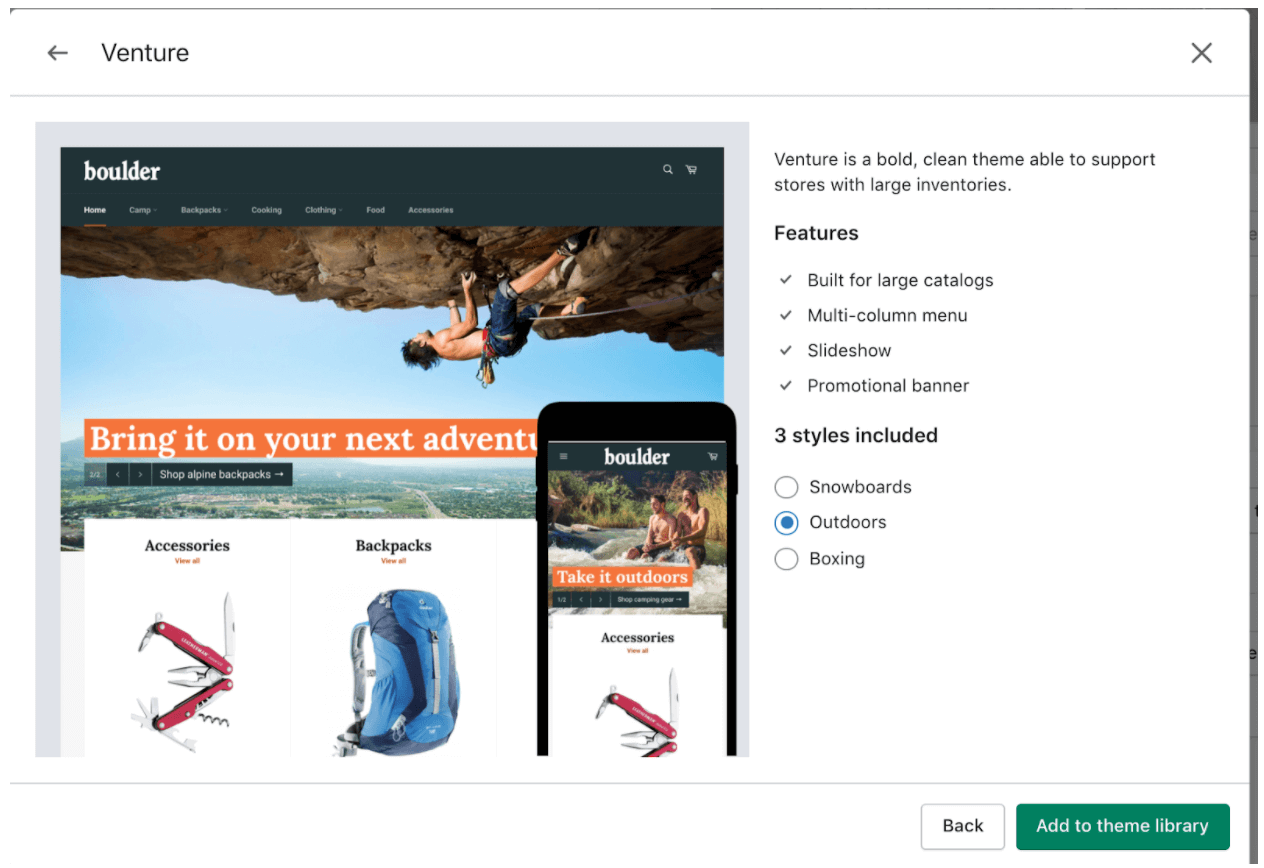The height and width of the screenshot is (868, 1264).
Task: Click View all under desktop Accessories heading
Action: point(187,561)
